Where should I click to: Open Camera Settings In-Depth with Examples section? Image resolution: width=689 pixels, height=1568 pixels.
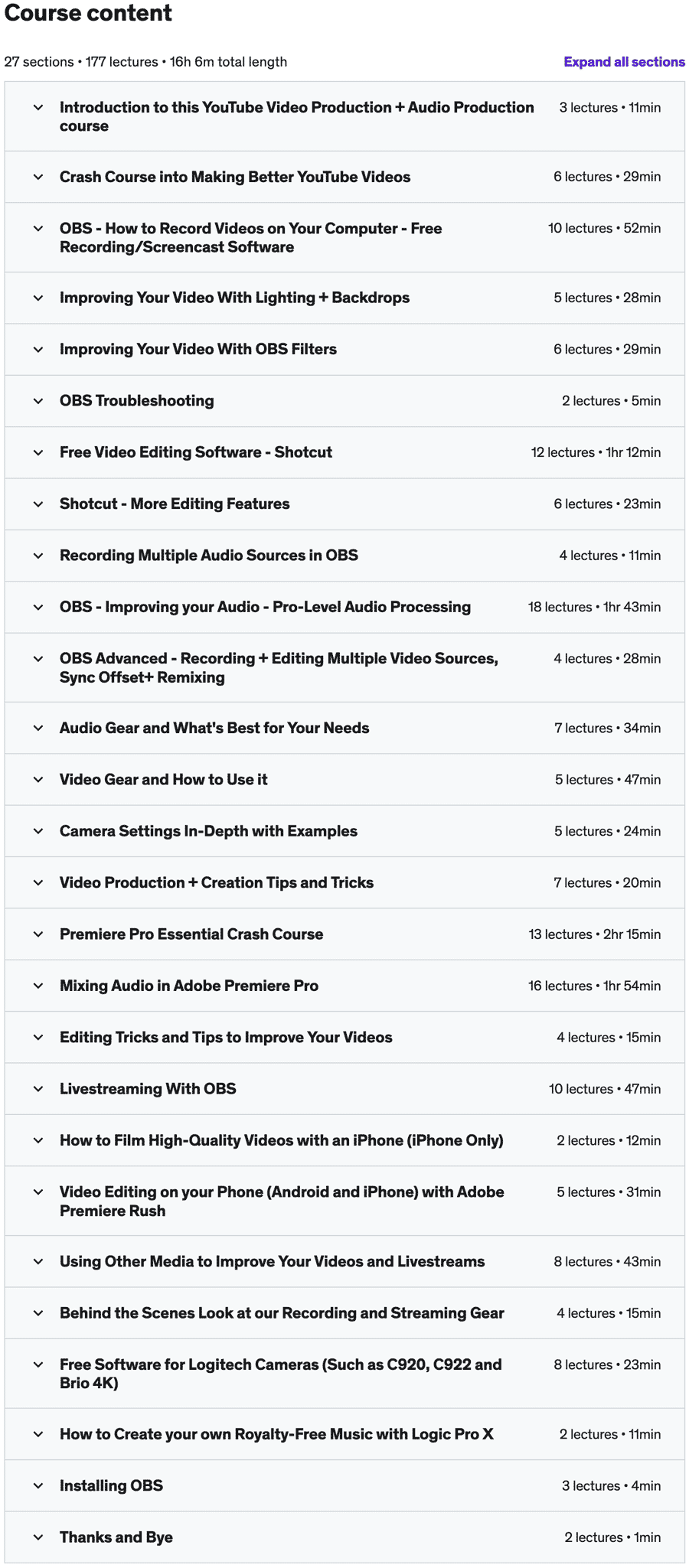click(208, 831)
